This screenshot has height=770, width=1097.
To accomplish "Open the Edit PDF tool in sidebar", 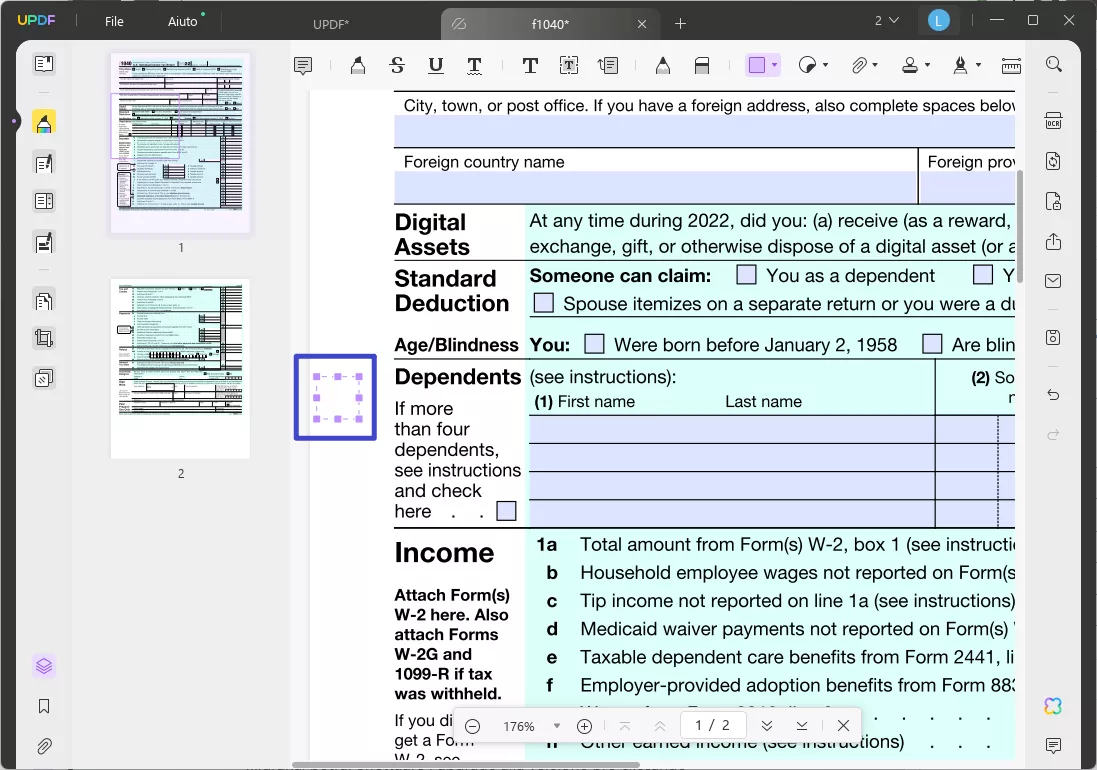I will [x=43, y=164].
